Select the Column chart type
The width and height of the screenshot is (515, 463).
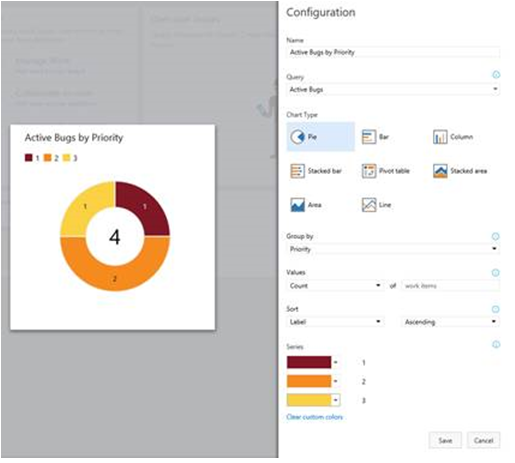(452, 137)
